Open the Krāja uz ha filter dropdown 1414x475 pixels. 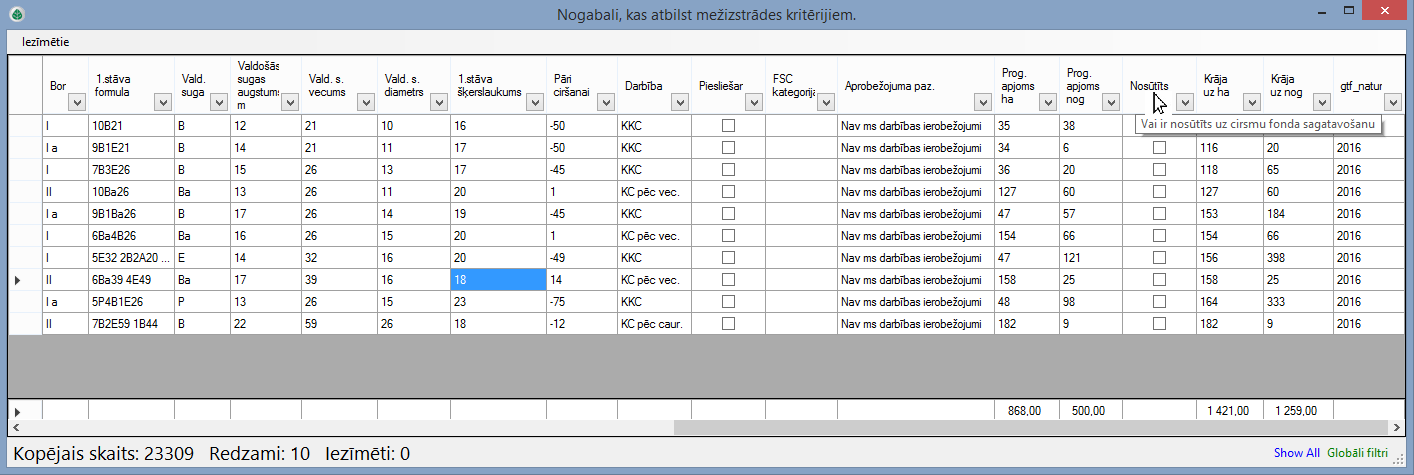(1250, 102)
